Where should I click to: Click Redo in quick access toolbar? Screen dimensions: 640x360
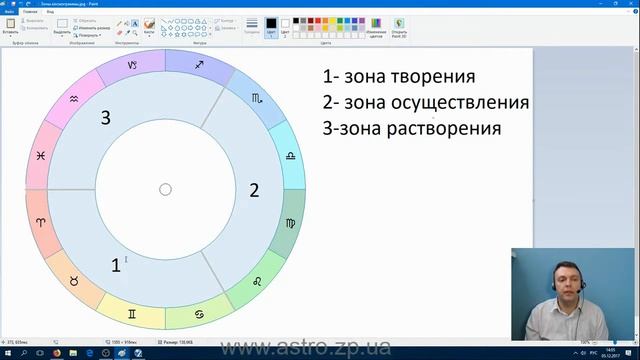tap(28, 4)
